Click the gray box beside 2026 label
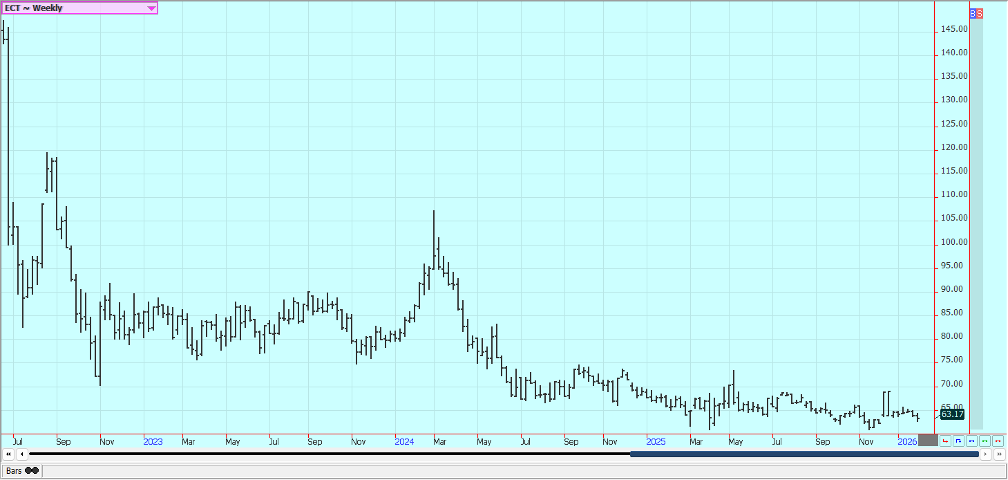1008x480 pixels. click(928, 440)
